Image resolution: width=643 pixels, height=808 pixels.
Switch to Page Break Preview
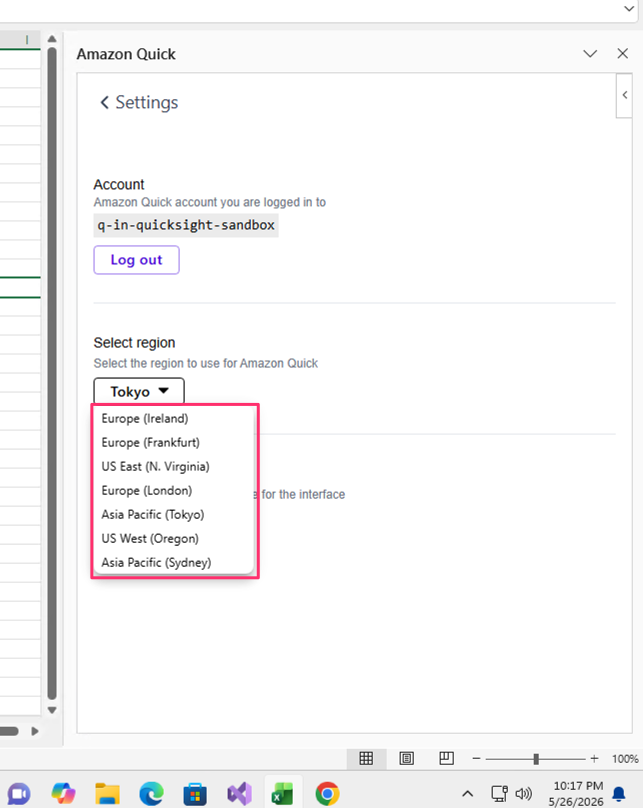[447, 759]
